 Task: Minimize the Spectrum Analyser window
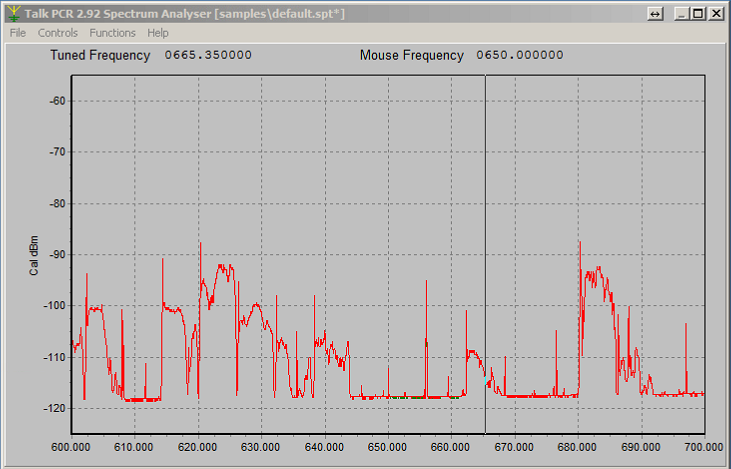tap(682, 14)
